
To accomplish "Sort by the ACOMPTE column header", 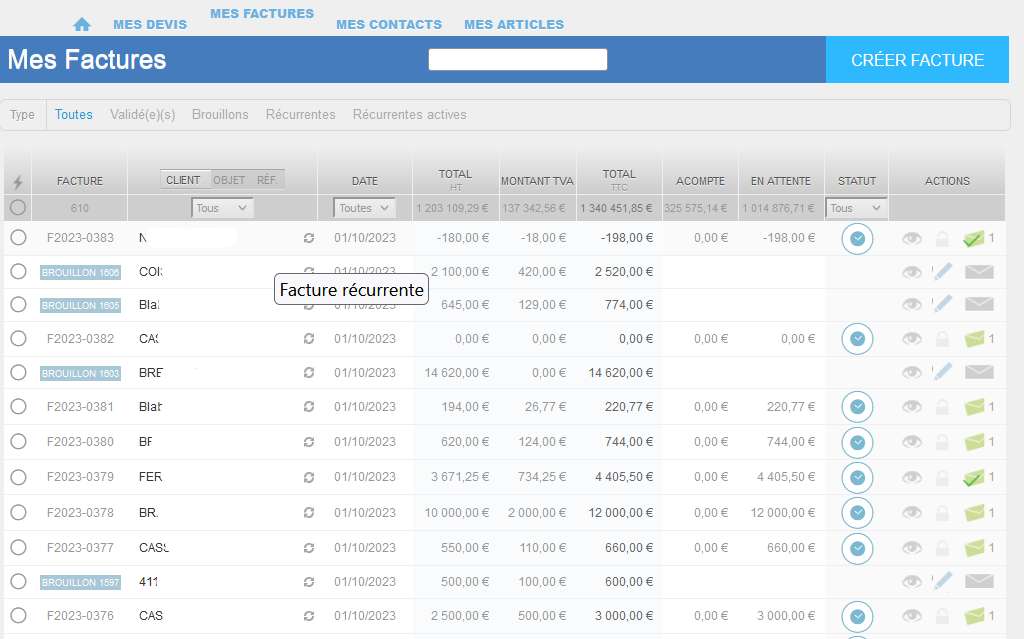I will pos(700,181).
